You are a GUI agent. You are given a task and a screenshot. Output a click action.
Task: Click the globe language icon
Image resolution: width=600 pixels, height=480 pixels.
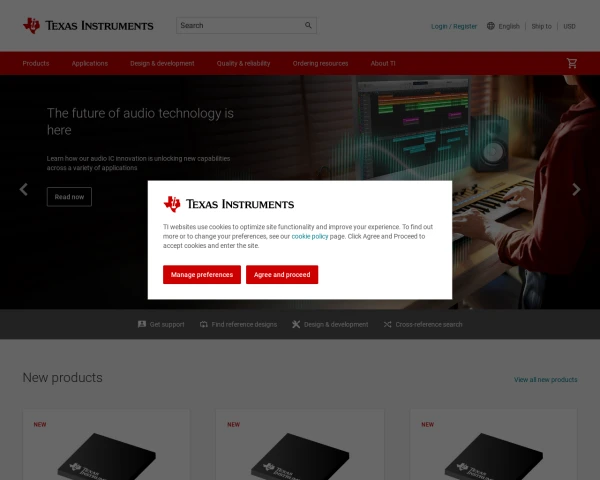tap(491, 26)
